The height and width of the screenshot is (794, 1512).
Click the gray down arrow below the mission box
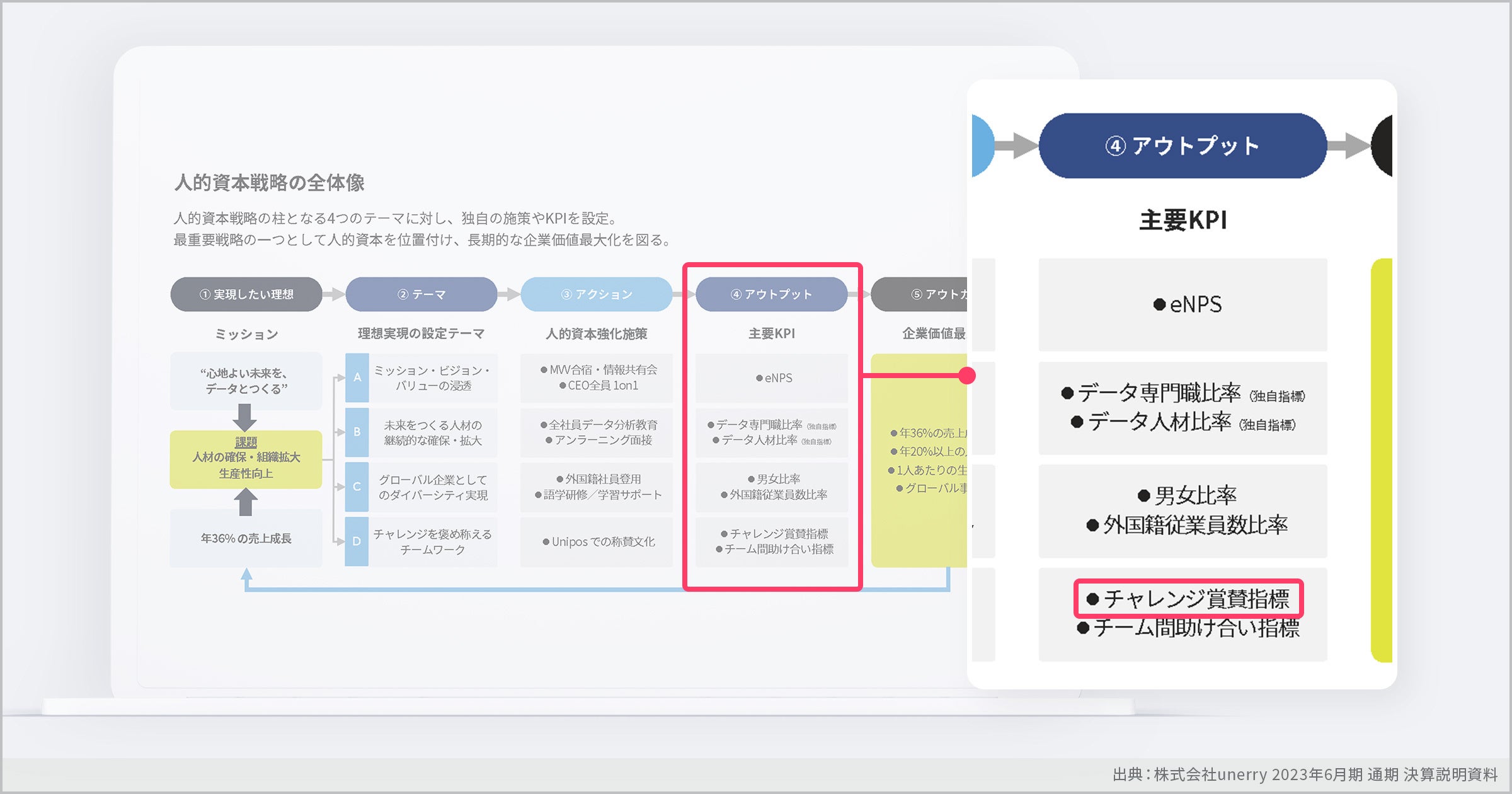[245, 418]
